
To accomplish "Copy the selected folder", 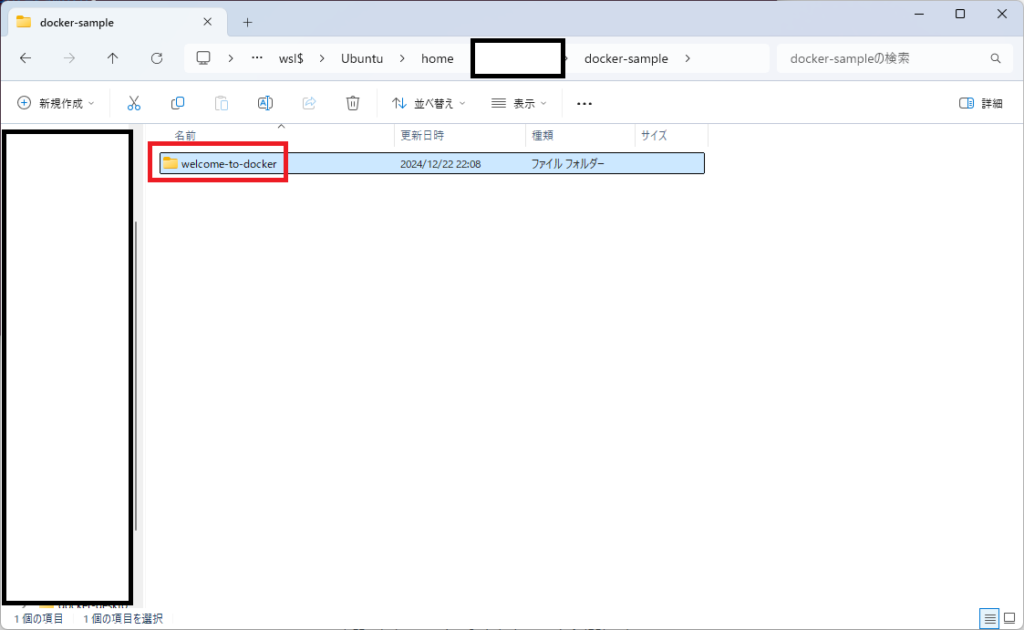I will [178, 103].
